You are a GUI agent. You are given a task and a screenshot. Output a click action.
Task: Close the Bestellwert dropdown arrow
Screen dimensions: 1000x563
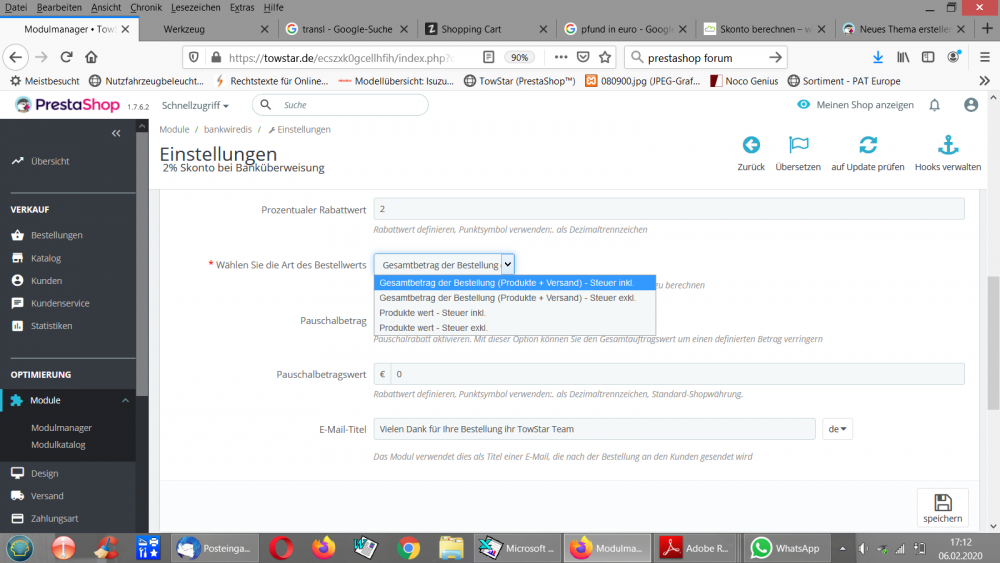[508, 265]
